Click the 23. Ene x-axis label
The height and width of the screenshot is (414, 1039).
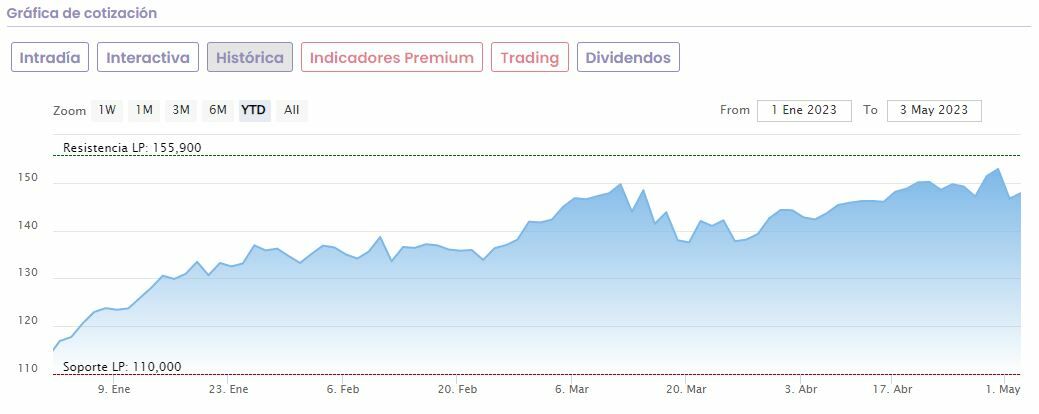point(229,389)
